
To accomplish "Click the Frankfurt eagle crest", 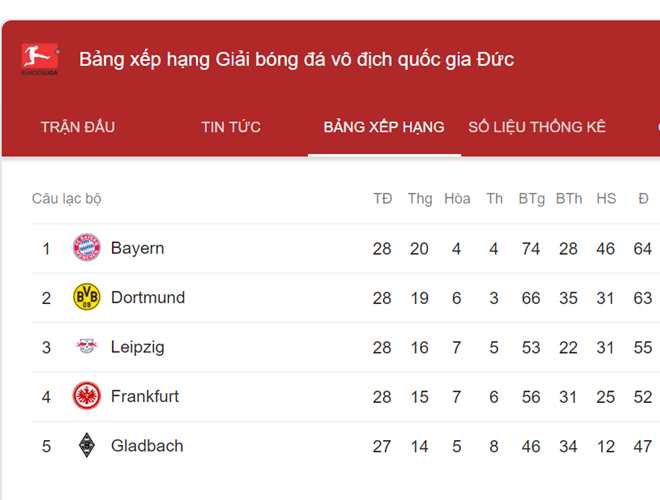I will 87,396.
